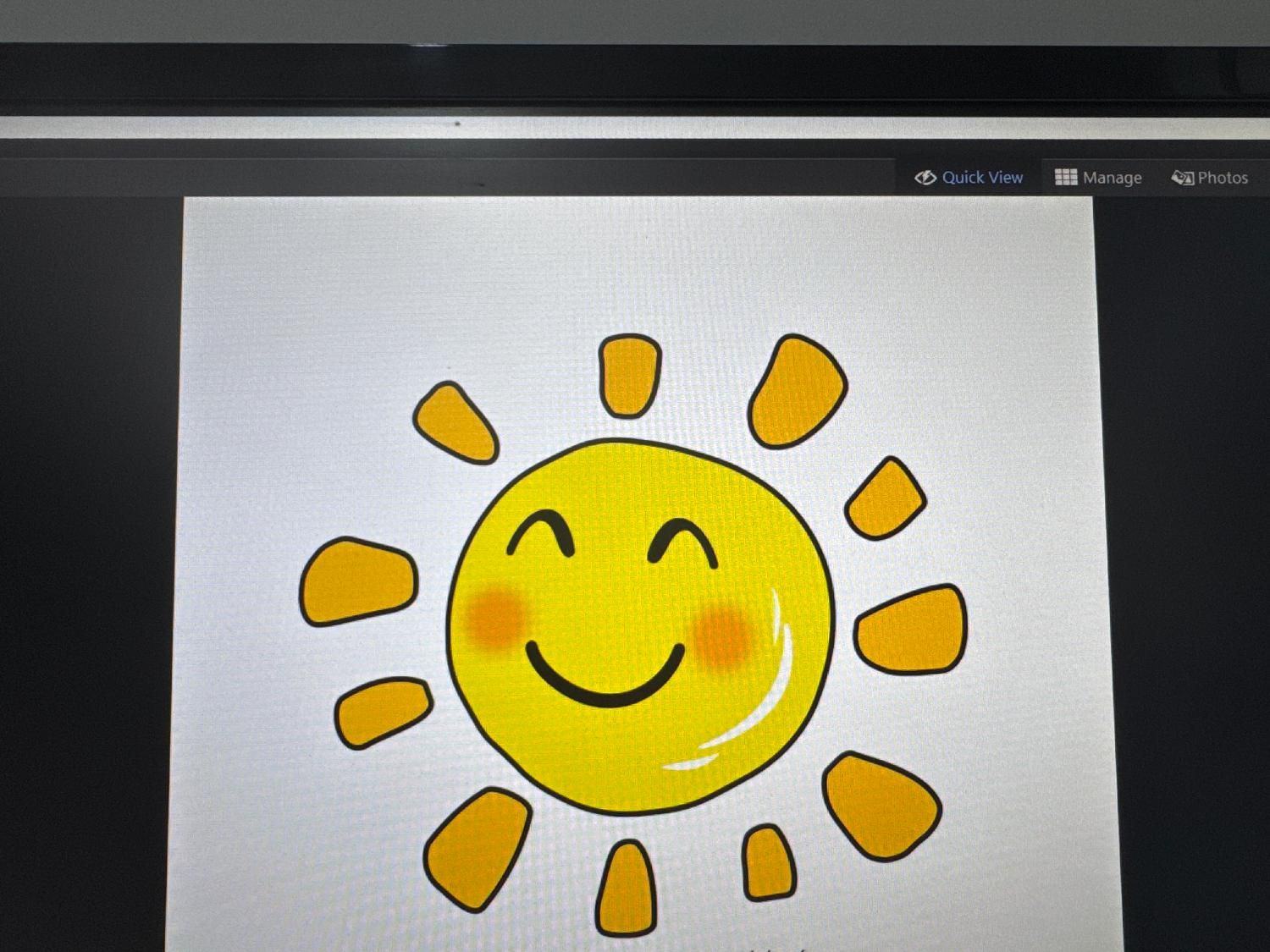The height and width of the screenshot is (952, 1270).
Task: Click the eye icon beside Quick View
Action: pyautogui.click(x=925, y=178)
